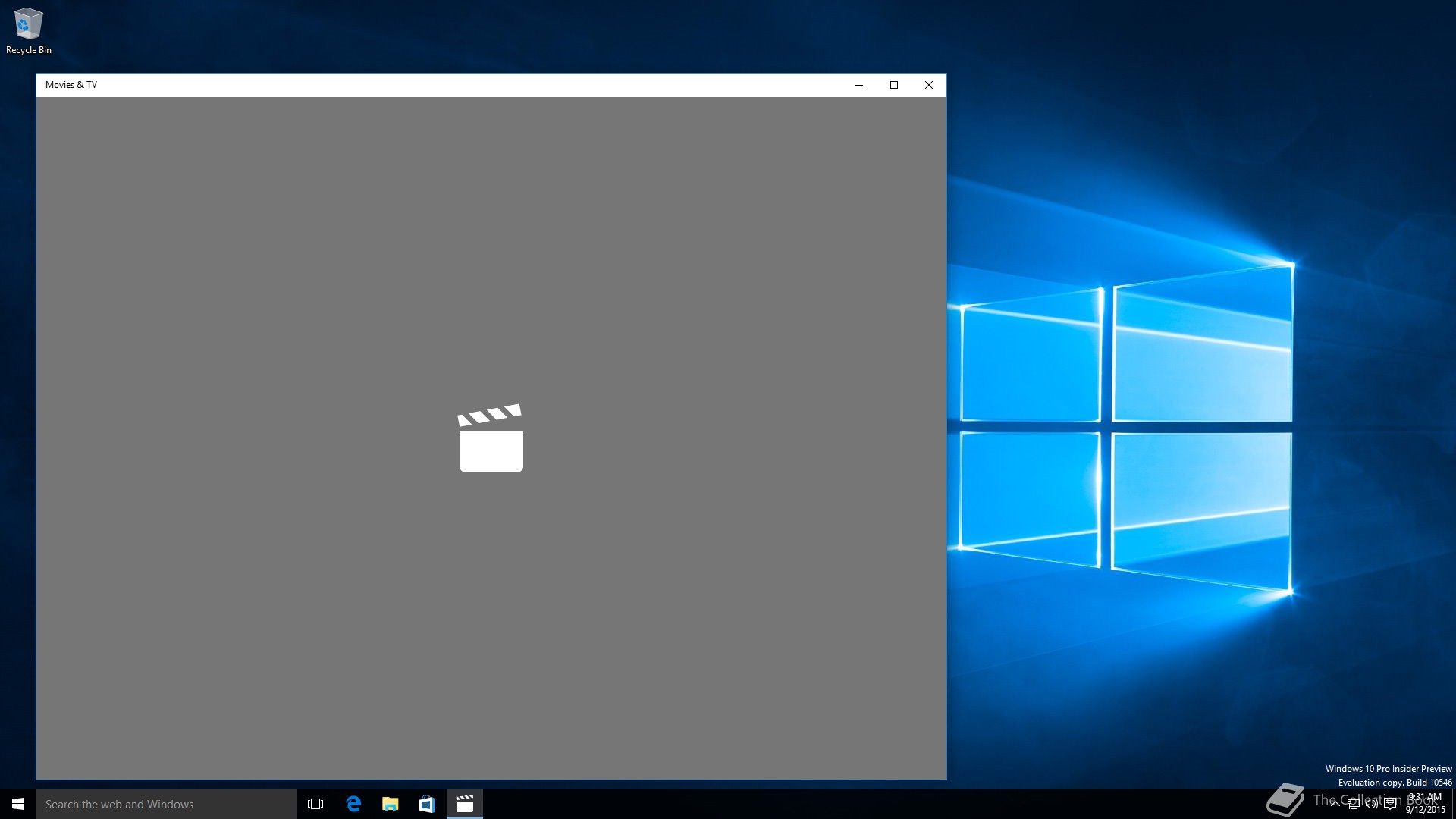The height and width of the screenshot is (819, 1456).
Task: Close the Movies & TV window
Action: [x=929, y=85]
